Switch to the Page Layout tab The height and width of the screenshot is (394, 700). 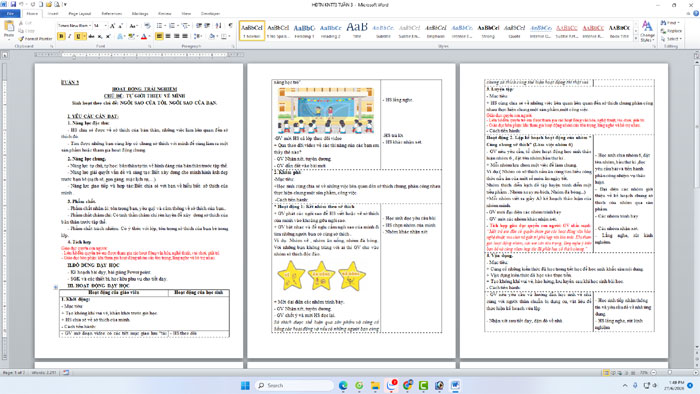pyautogui.click(x=79, y=14)
